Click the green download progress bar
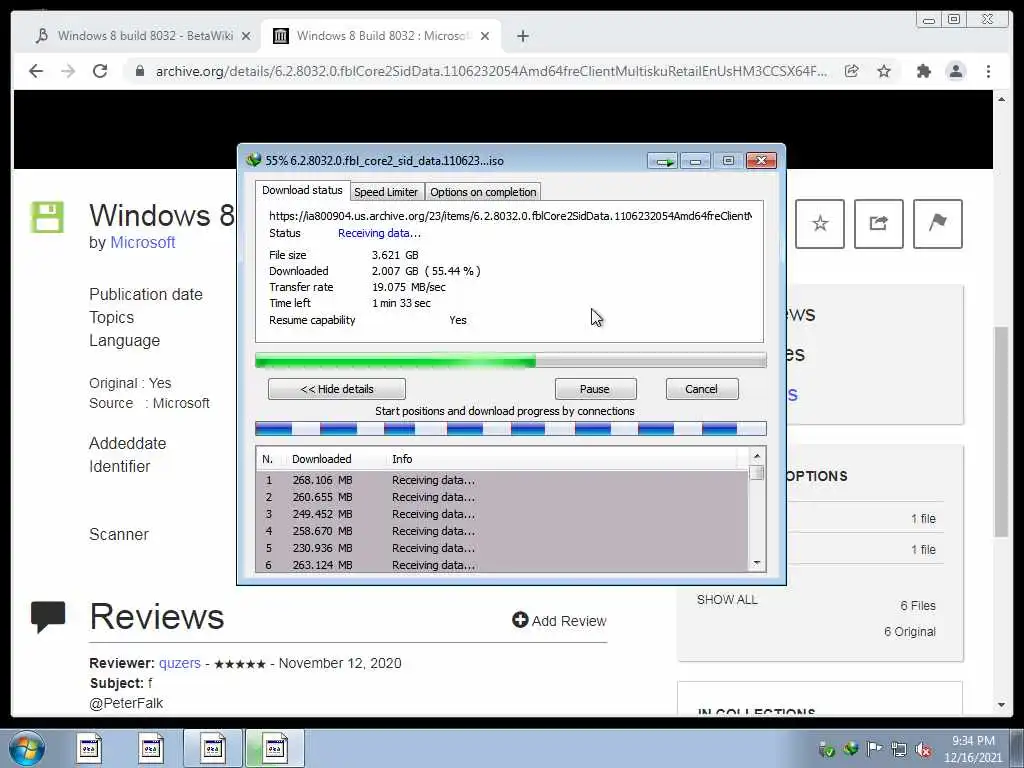This screenshot has height=768, width=1024. point(511,360)
